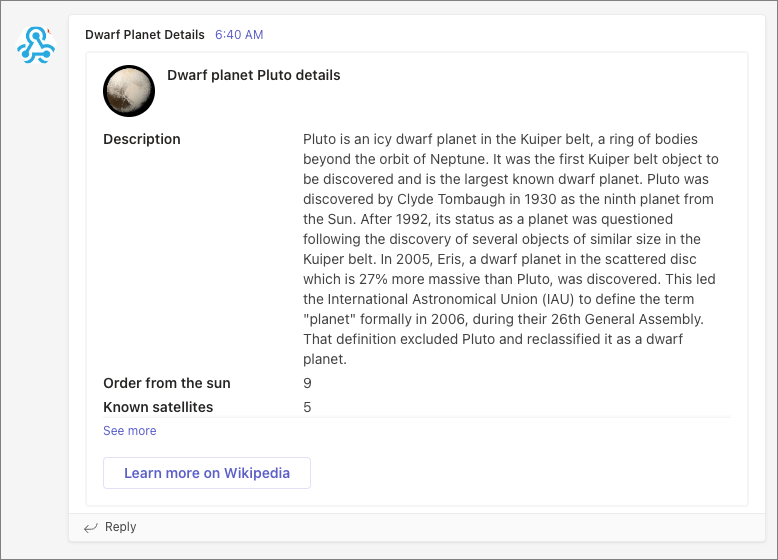Select the word Neptune in the description

(x=458, y=159)
